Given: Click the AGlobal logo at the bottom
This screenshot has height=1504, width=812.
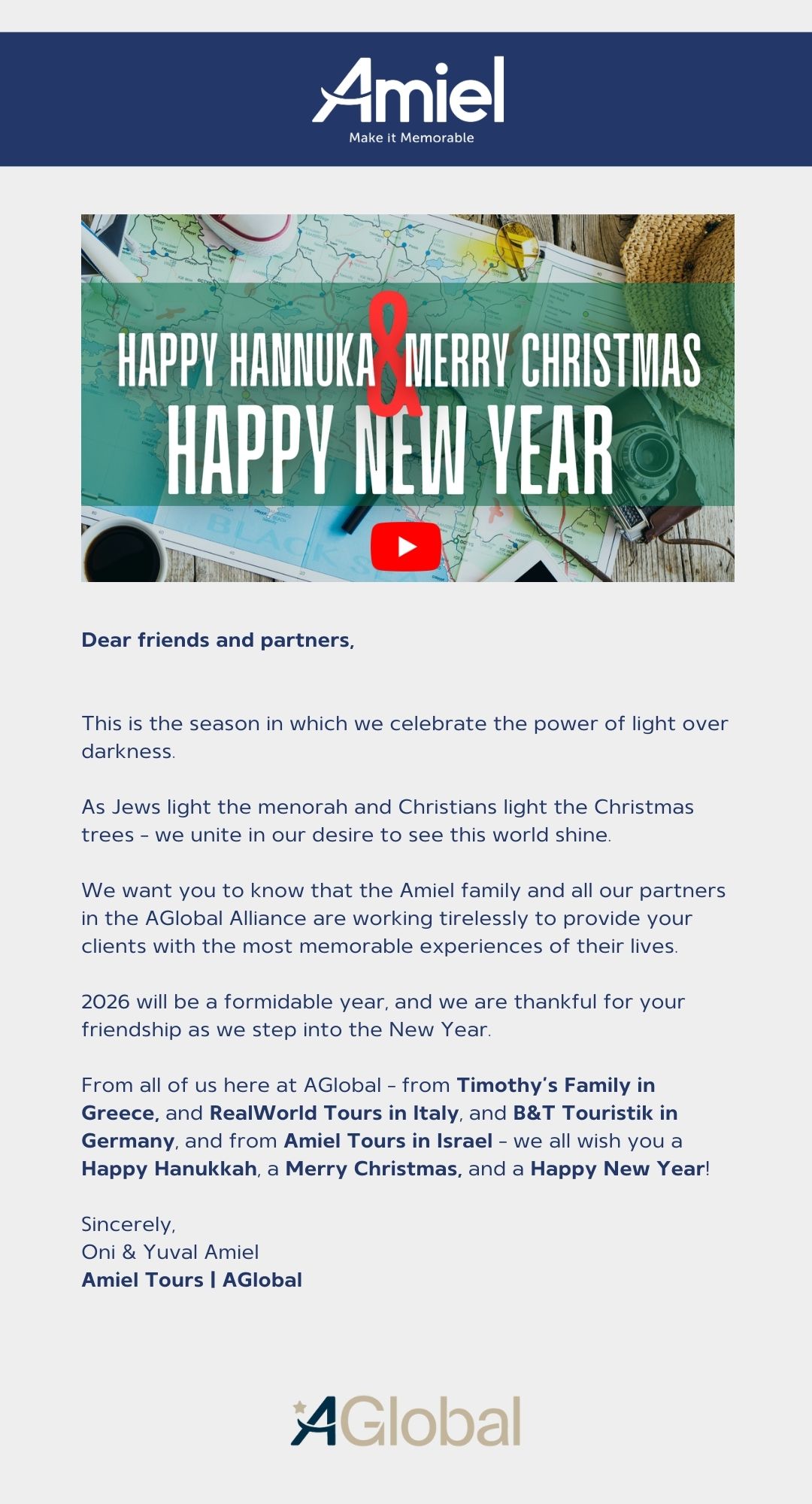Looking at the screenshot, I should (x=406, y=1421).
